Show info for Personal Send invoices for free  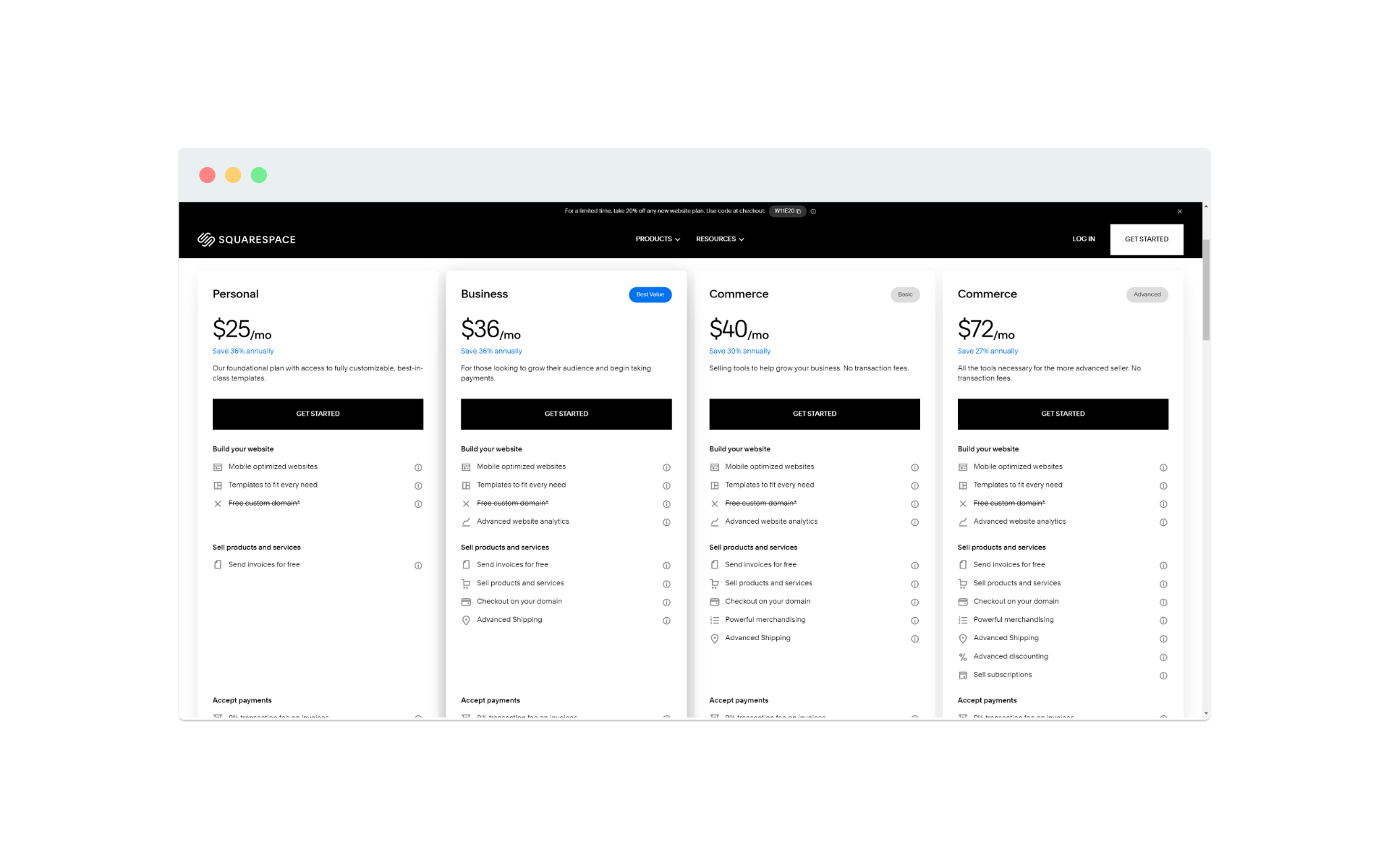click(x=418, y=566)
